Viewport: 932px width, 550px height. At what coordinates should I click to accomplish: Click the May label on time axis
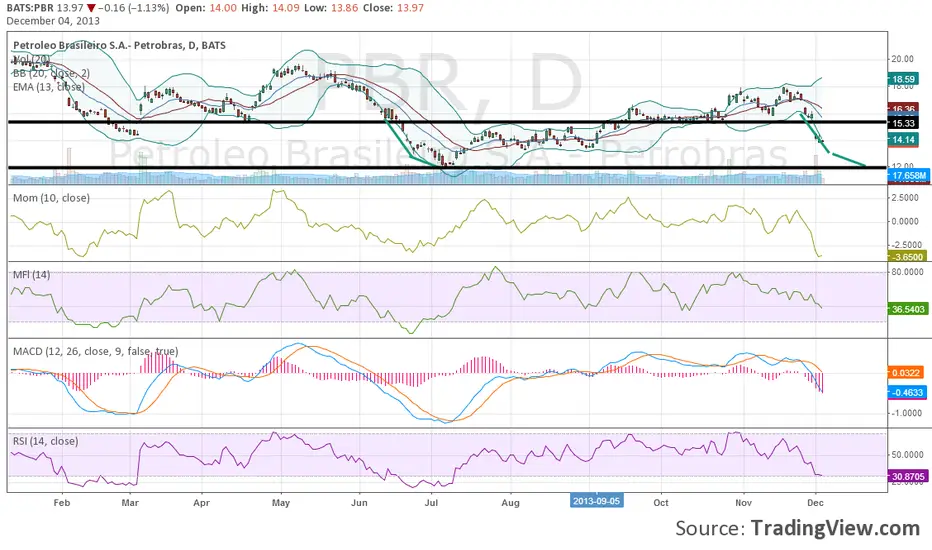(x=281, y=502)
